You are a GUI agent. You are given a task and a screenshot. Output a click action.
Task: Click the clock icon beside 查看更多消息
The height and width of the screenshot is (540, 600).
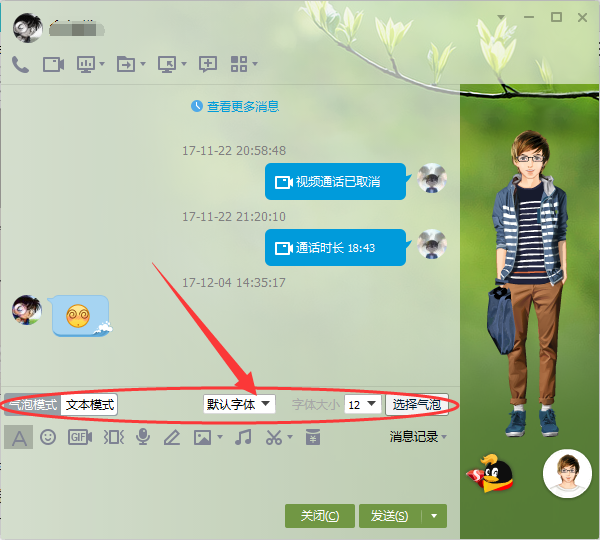click(197, 106)
